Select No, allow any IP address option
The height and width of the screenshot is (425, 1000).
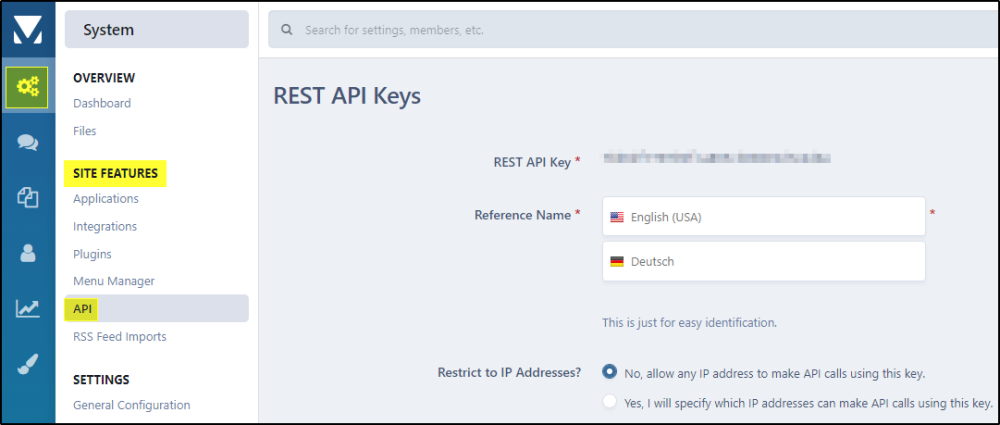tap(610, 371)
